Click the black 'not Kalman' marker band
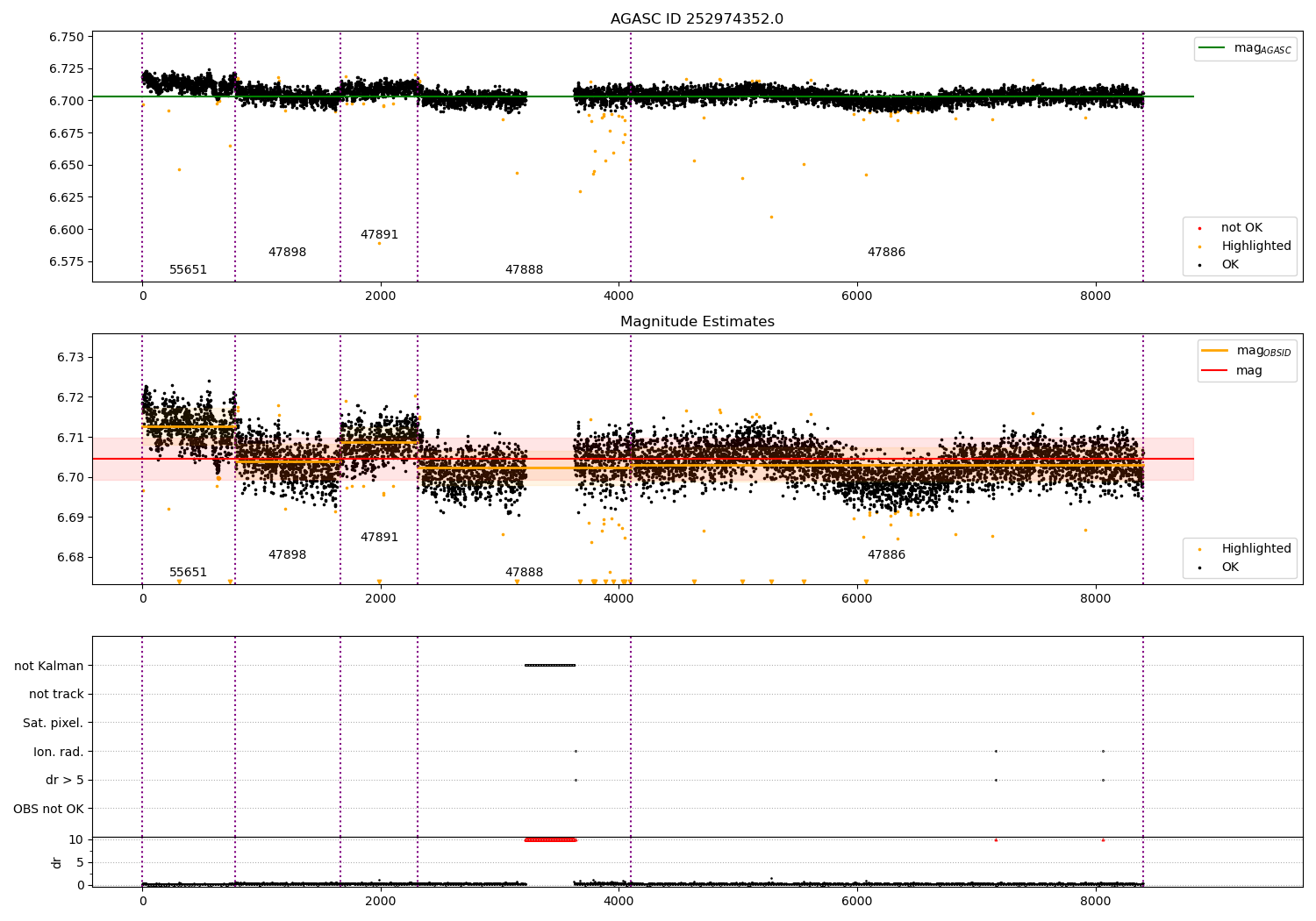This screenshot has width=1316, height=921. coord(550,665)
